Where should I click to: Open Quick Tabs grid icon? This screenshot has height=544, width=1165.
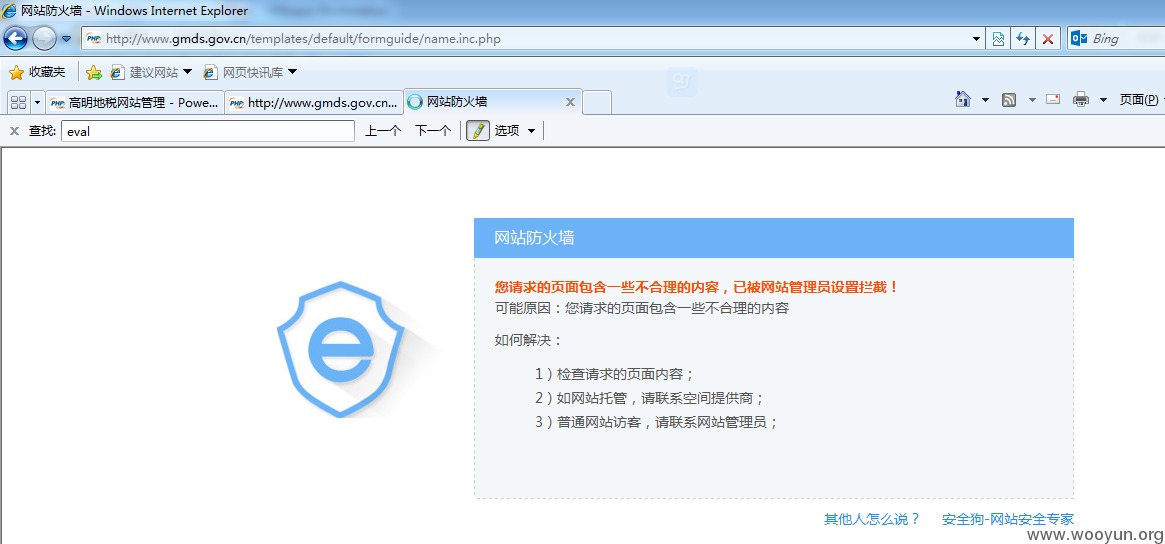pyautogui.click(x=18, y=102)
